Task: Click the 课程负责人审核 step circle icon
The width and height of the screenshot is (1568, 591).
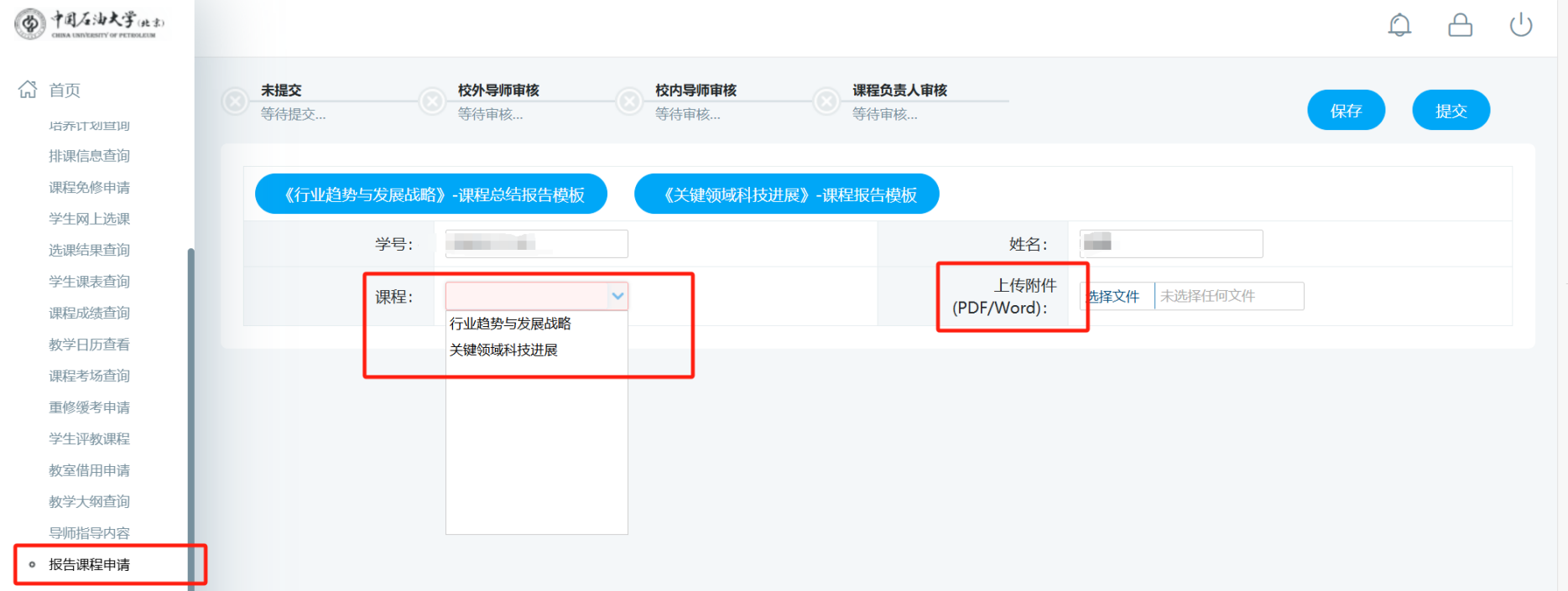Action: click(826, 101)
